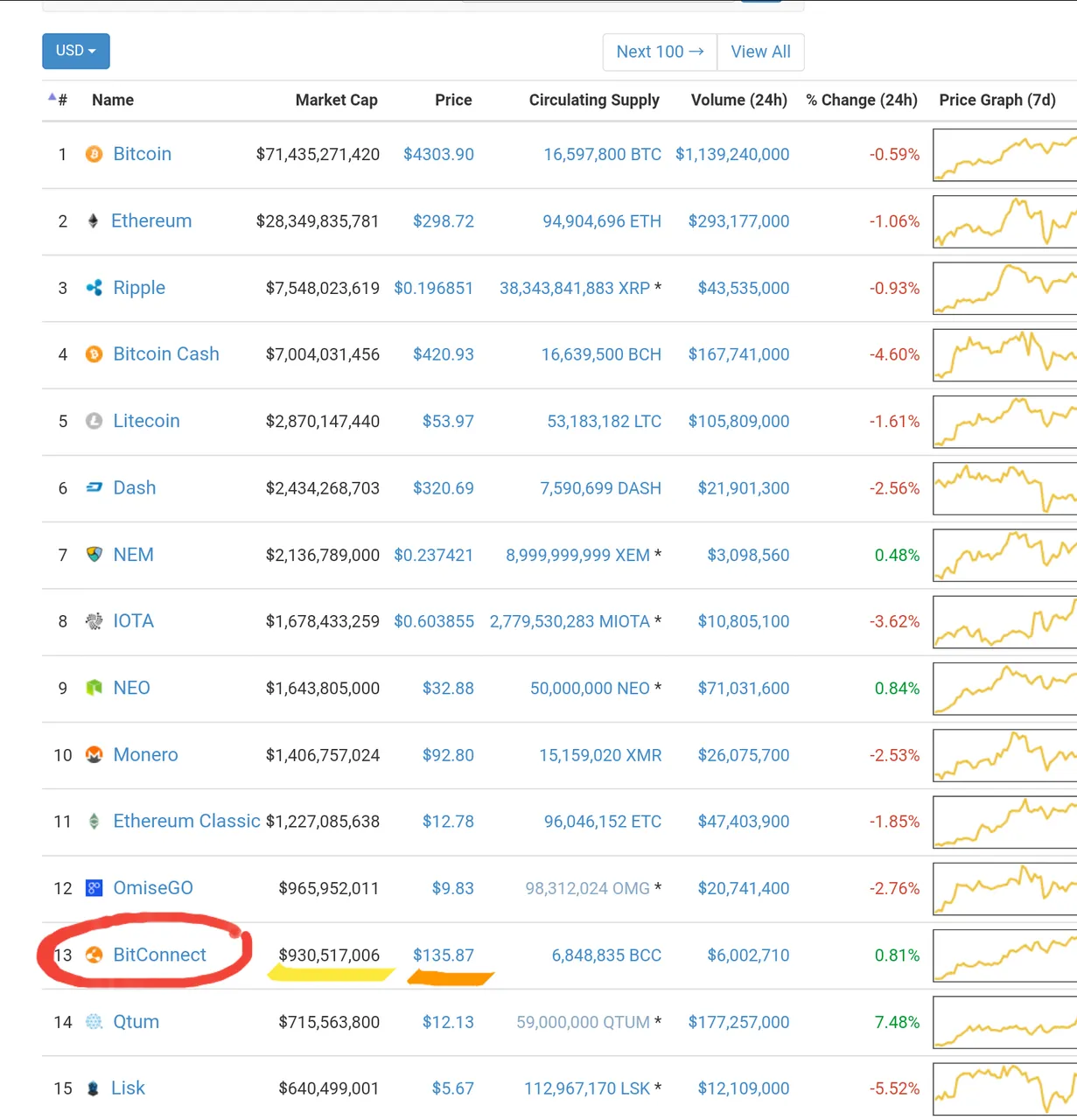Image resolution: width=1077 pixels, height=1120 pixels.
Task: Go to Next 100 coins
Action: 660,52
